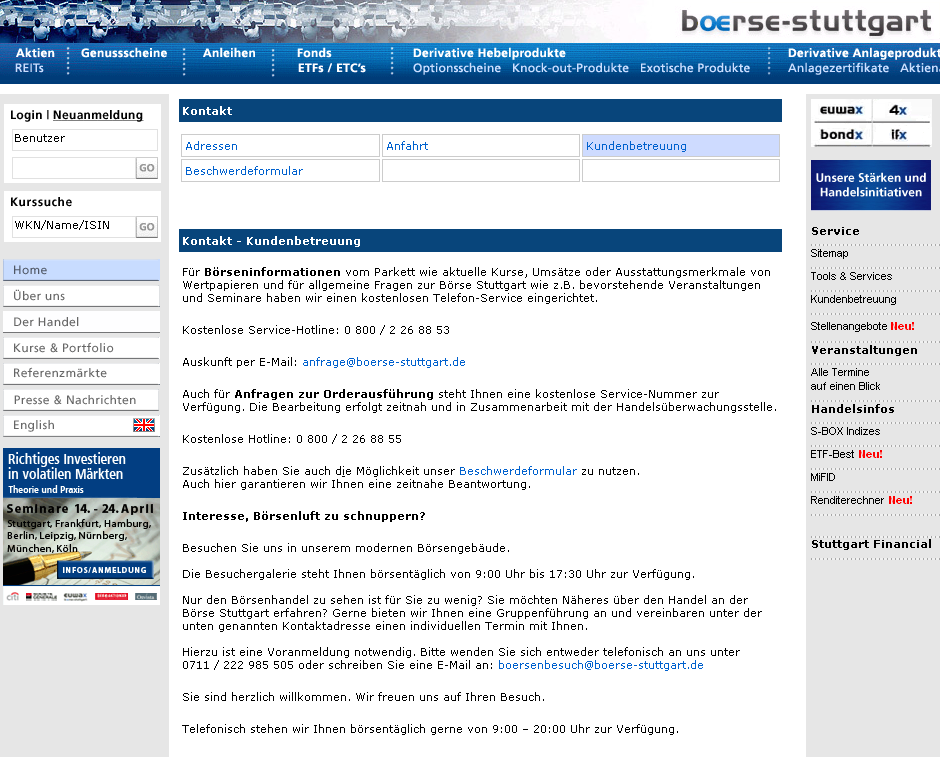Click the inline Beschwerdeformular text link

pos(517,471)
